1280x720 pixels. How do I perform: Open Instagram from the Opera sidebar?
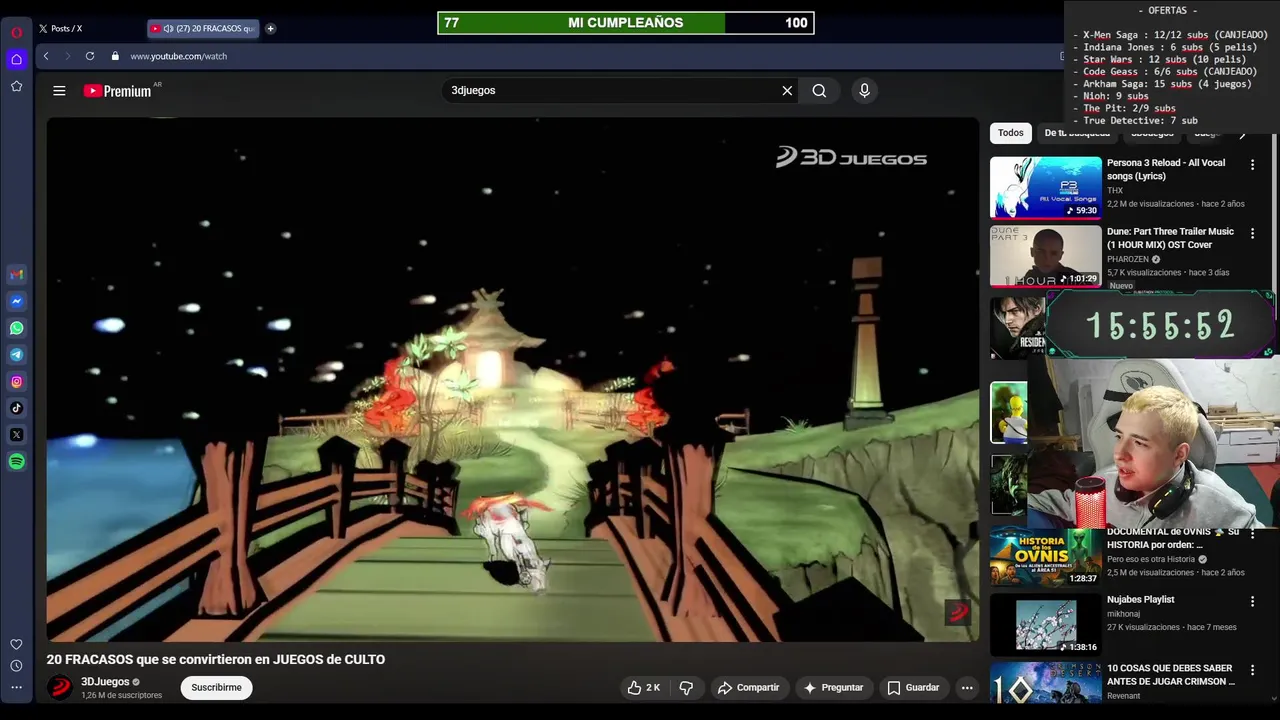(16, 381)
